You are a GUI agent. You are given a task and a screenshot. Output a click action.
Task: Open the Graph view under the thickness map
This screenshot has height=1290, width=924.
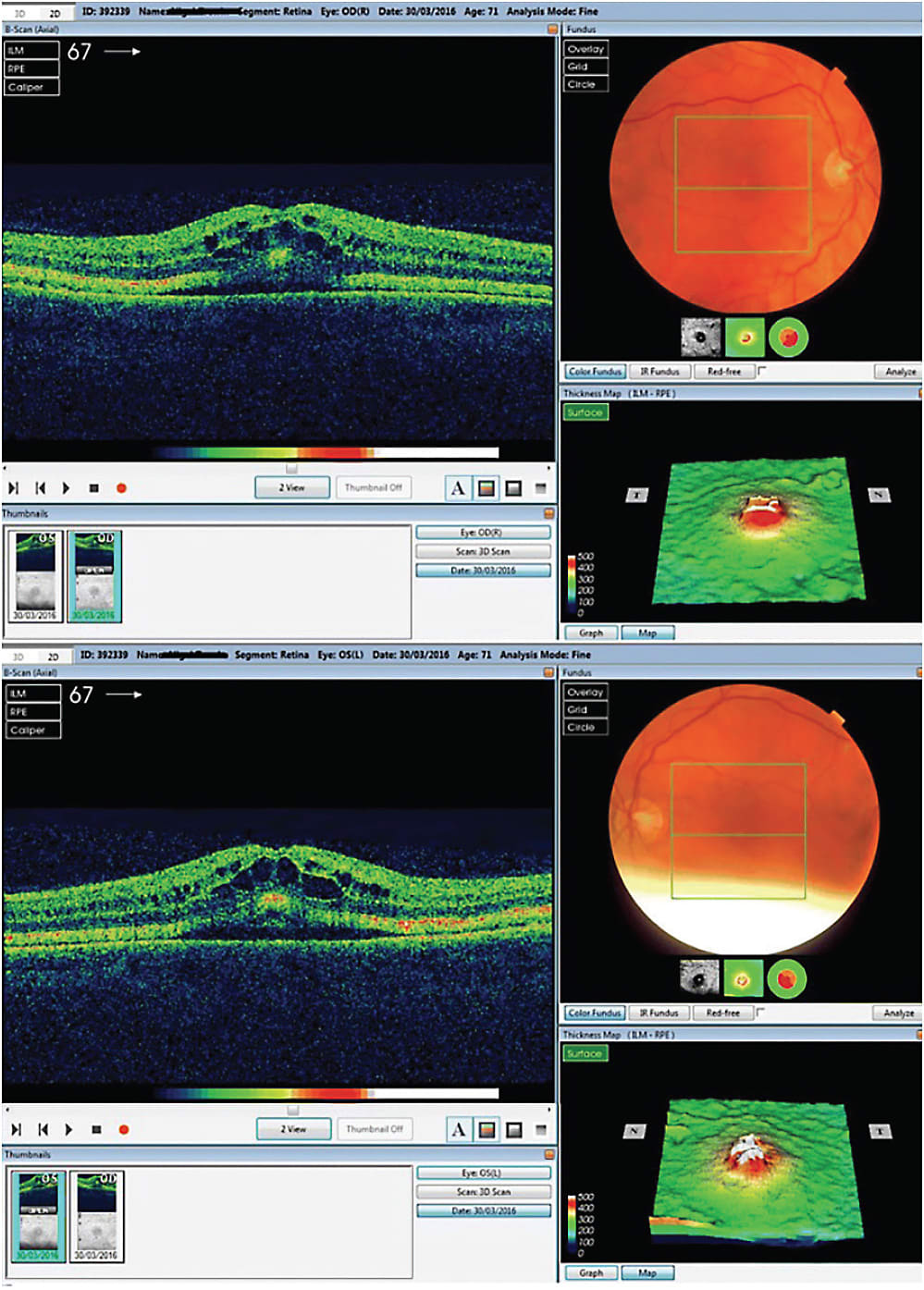pyautogui.click(x=591, y=633)
